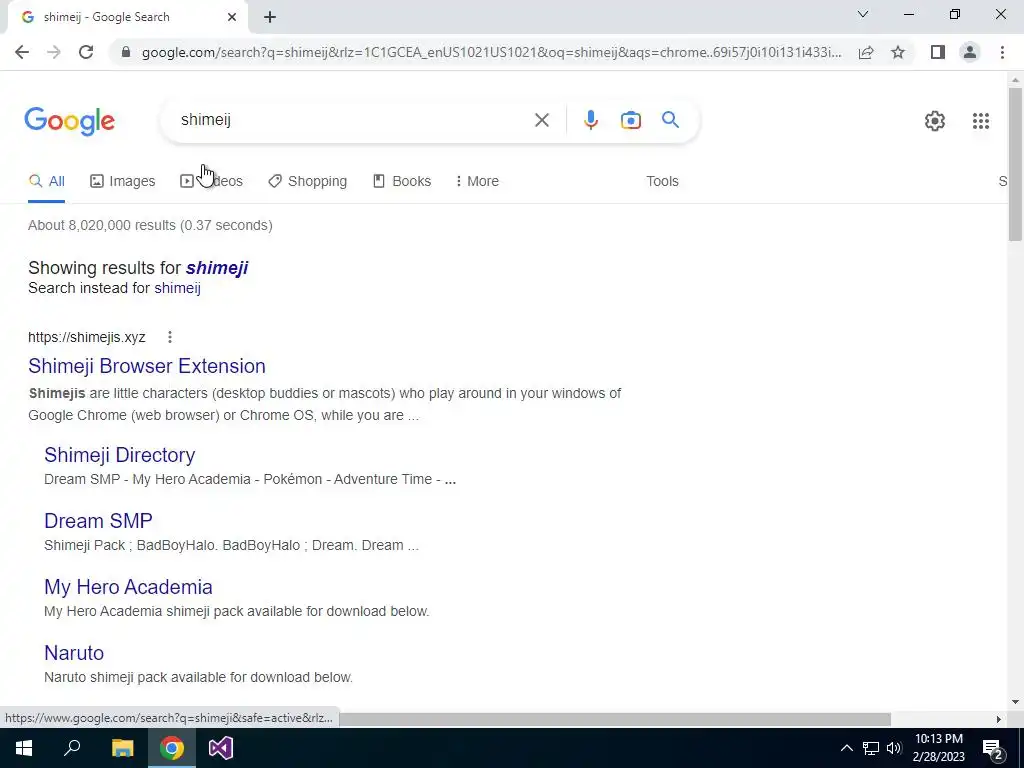Image resolution: width=1024 pixels, height=768 pixels.
Task: Bookmark this page with the star icon
Action: [898, 52]
